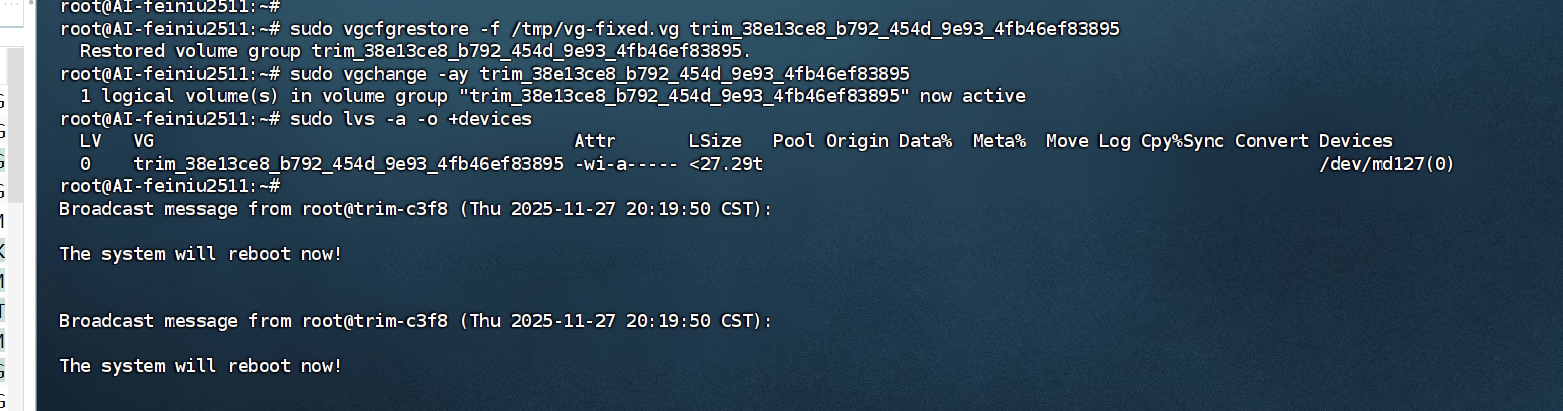
Task: Click the LV column header
Action: click(90, 141)
